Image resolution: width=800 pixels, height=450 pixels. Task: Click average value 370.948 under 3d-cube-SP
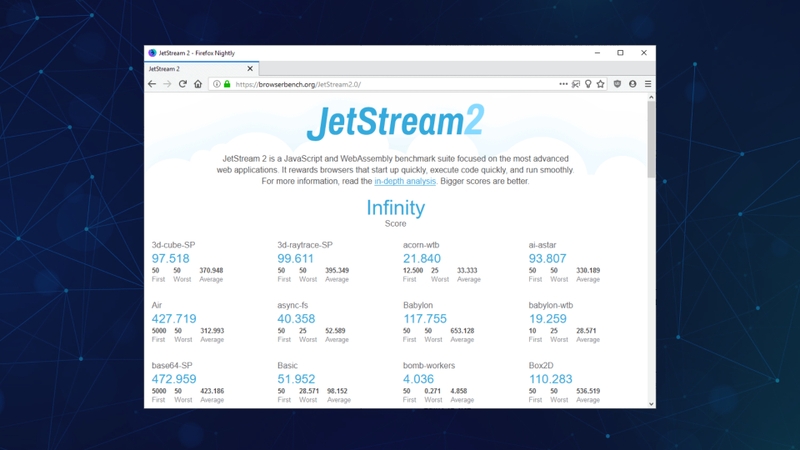click(x=211, y=270)
